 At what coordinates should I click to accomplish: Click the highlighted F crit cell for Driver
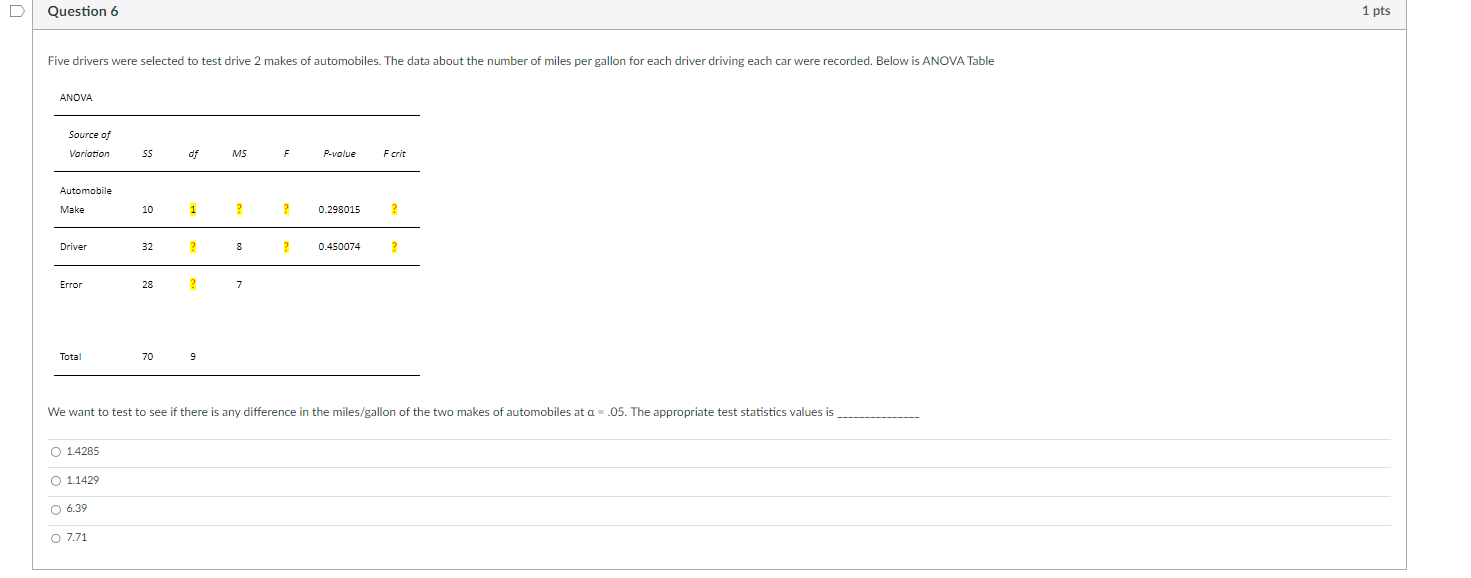(x=394, y=246)
